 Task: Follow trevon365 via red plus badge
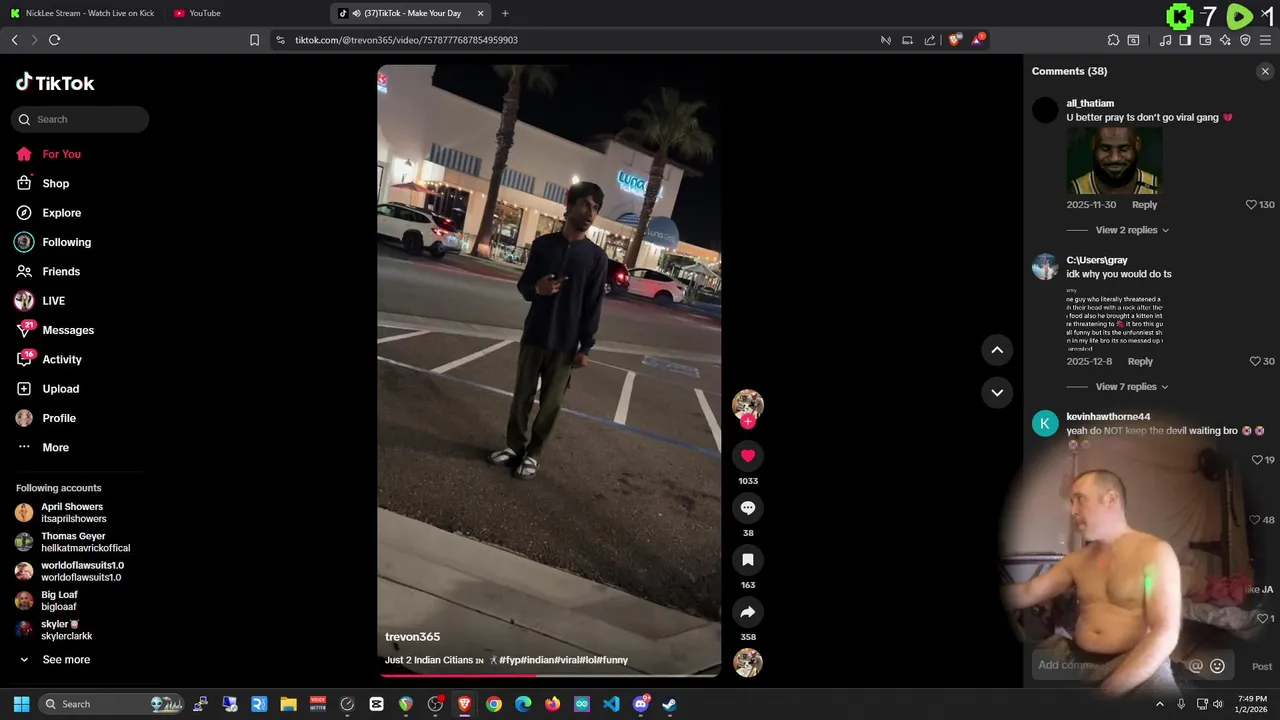(x=748, y=422)
